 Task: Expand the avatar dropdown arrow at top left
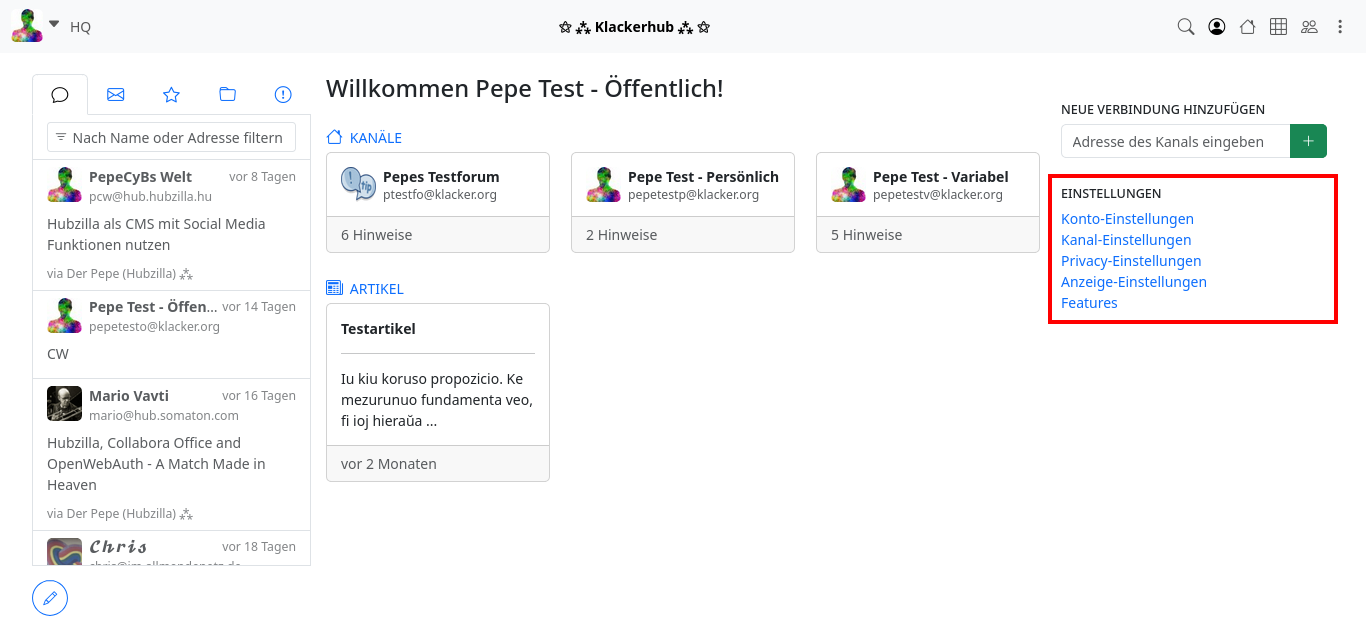[54, 24]
